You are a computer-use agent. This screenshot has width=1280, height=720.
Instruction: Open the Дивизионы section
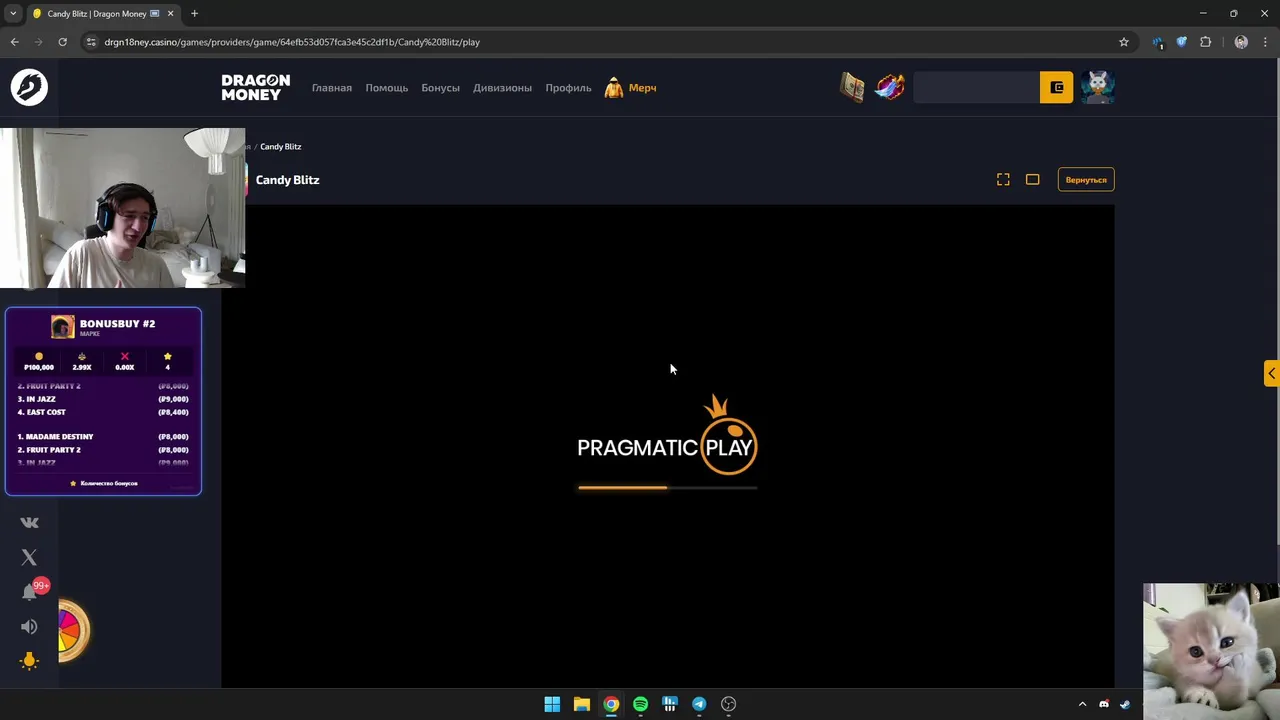(x=502, y=88)
